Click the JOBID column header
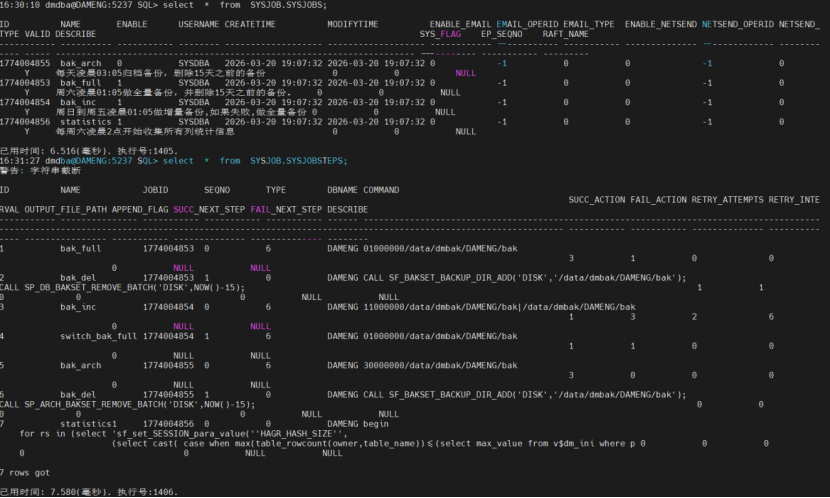Viewport: 830px width, 498px height. point(155,190)
